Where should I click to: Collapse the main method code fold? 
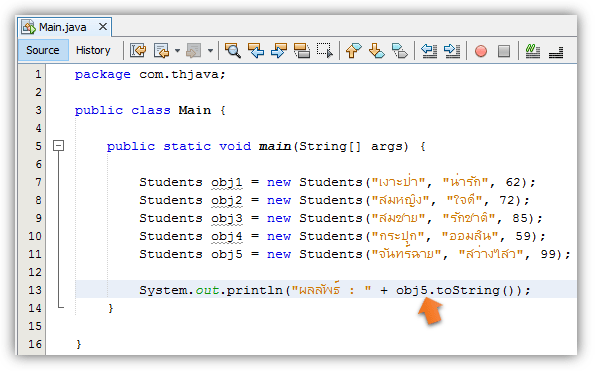[58, 146]
